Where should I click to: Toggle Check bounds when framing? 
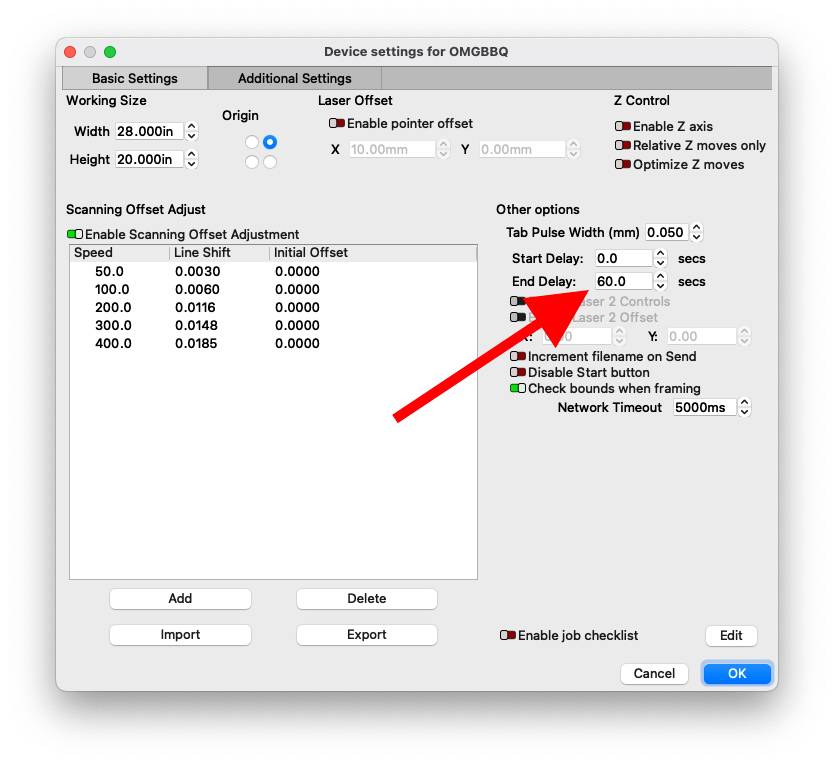[x=518, y=389]
